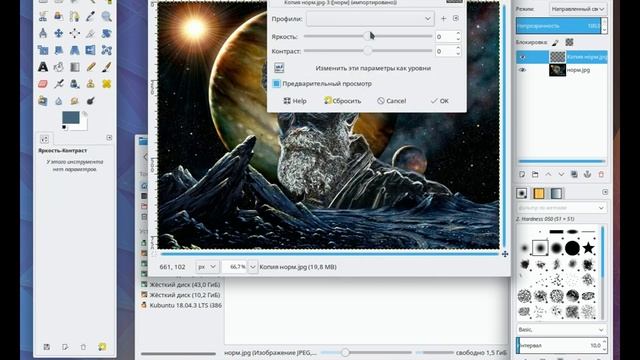Open the zoom percentage dropdown arrow
This screenshot has height=360, width=640.
pos(253,267)
